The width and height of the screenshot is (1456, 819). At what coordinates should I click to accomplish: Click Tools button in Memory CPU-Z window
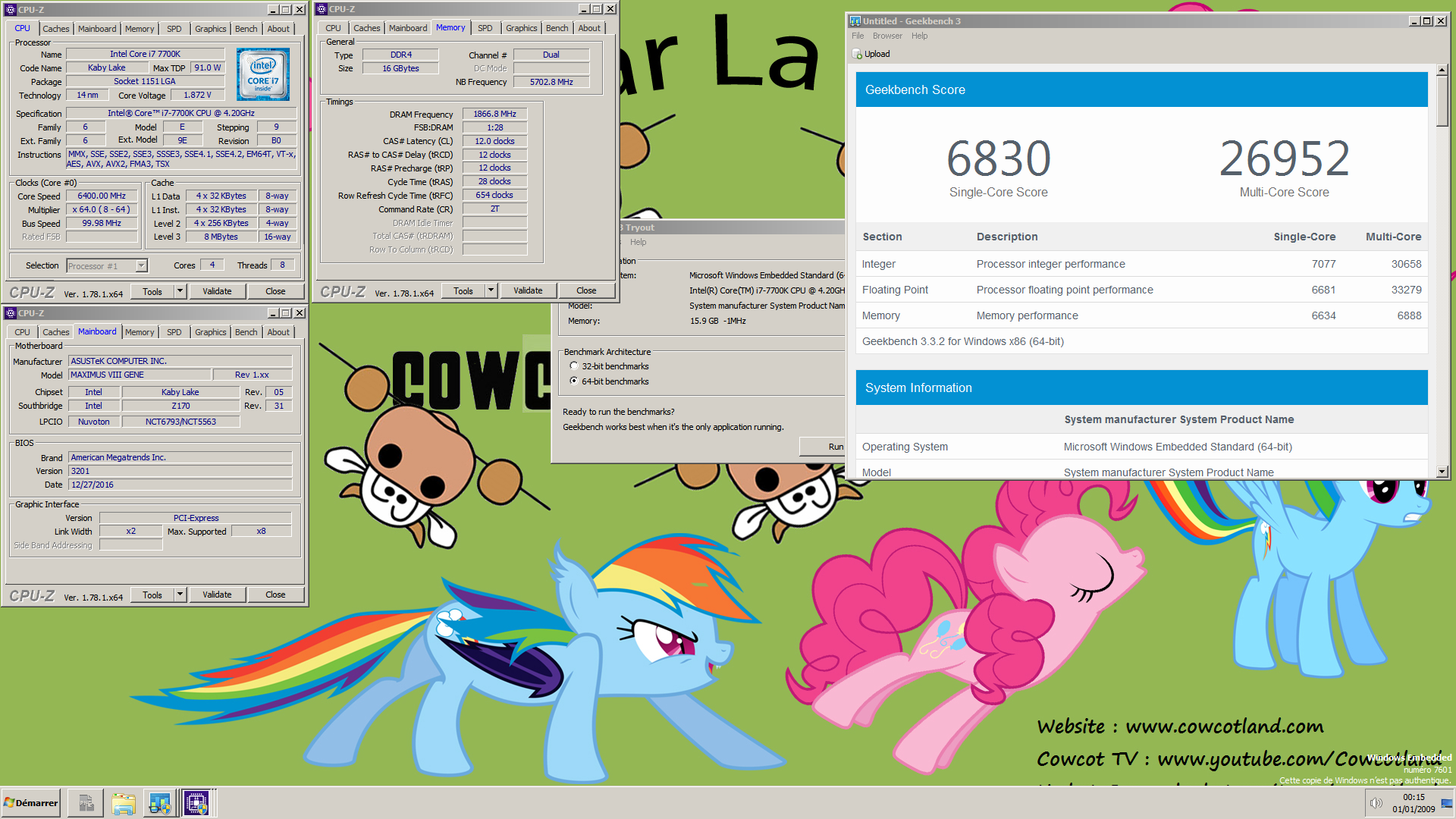(x=463, y=290)
